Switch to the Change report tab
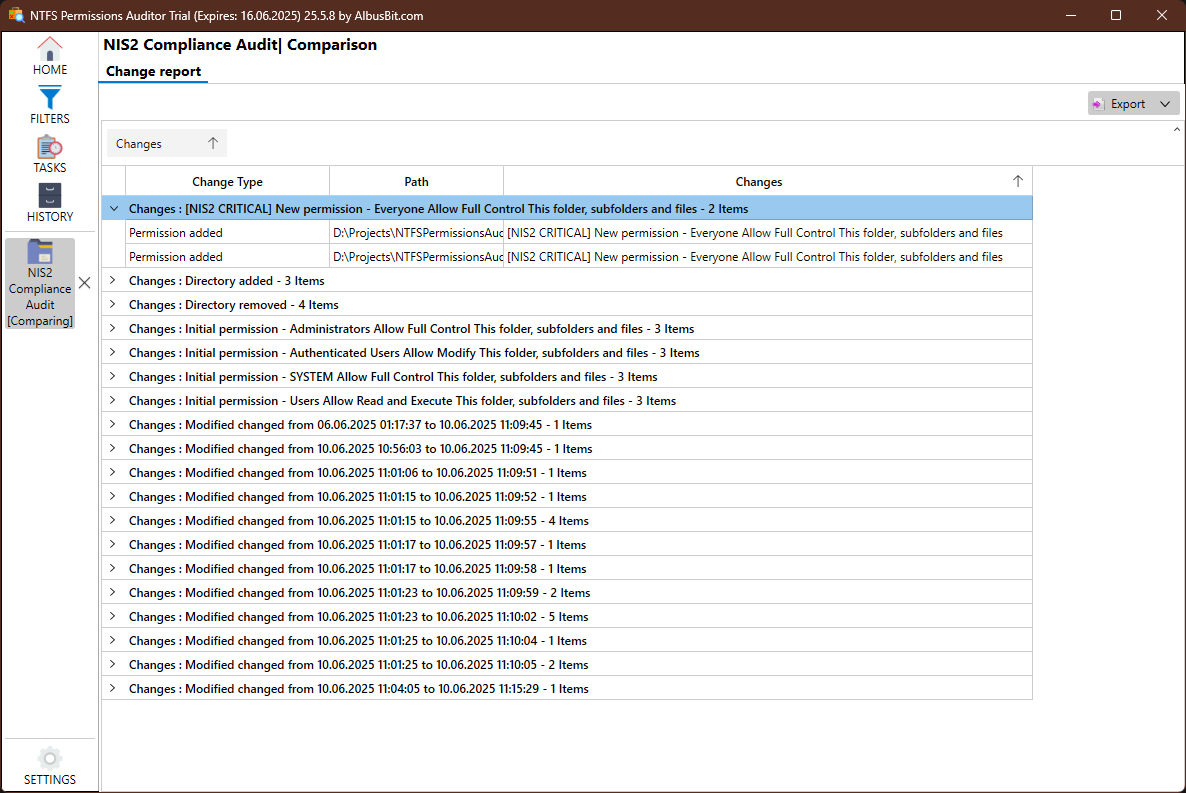 (154, 71)
